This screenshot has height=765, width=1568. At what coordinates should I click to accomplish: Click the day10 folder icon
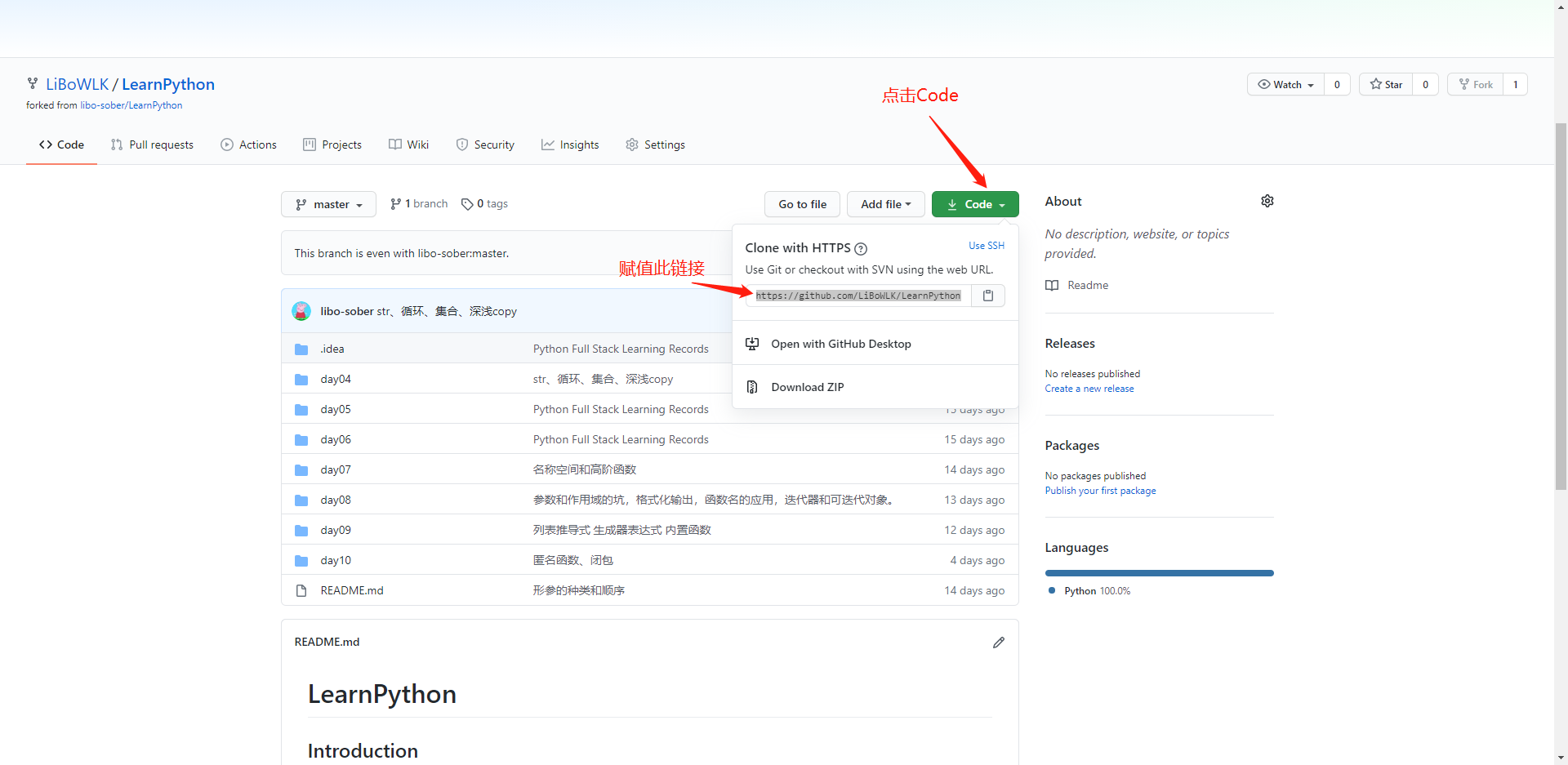(301, 561)
